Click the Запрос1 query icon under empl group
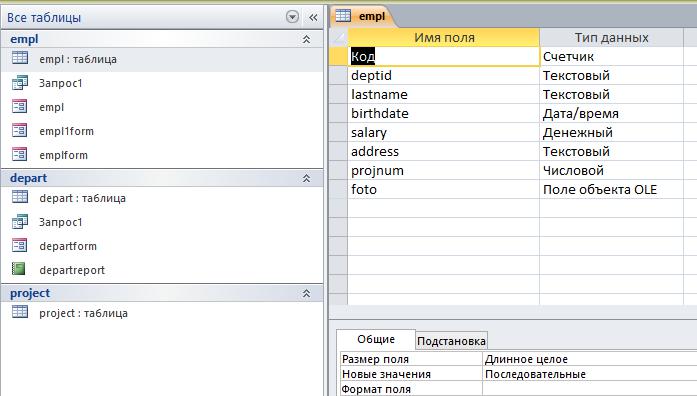This screenshot has width=697, height=396. tap(20, 83)
